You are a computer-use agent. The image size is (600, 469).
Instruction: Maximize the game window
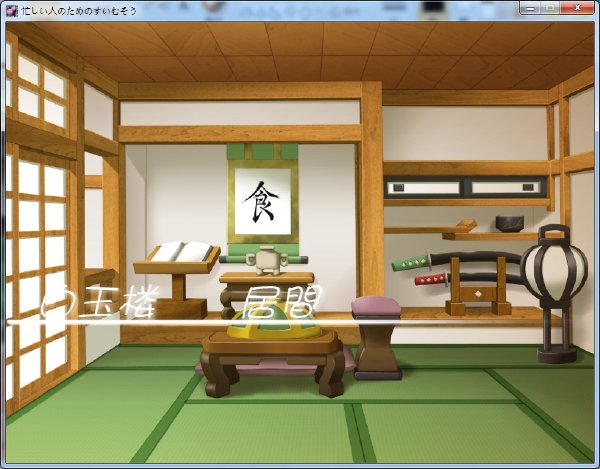tap(550, 8)
